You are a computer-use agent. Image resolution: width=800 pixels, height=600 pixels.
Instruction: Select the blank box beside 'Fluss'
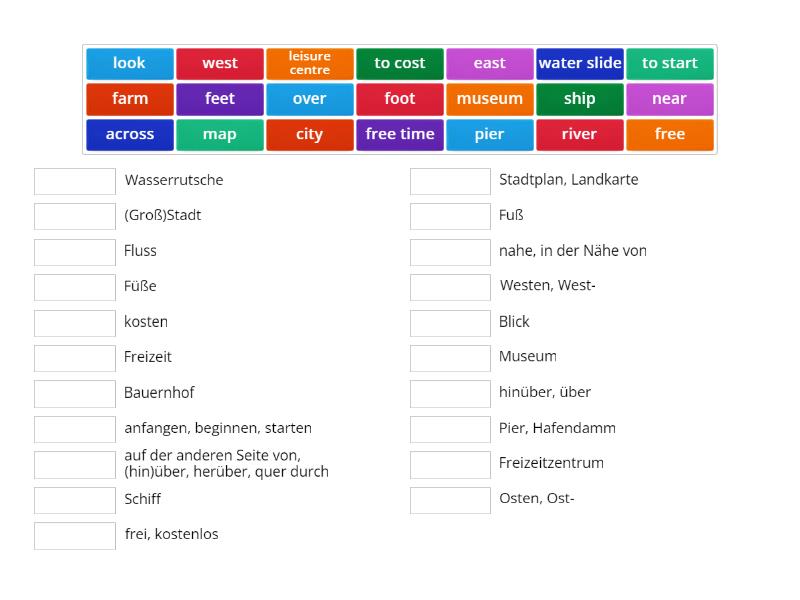[x=75, y=252]
